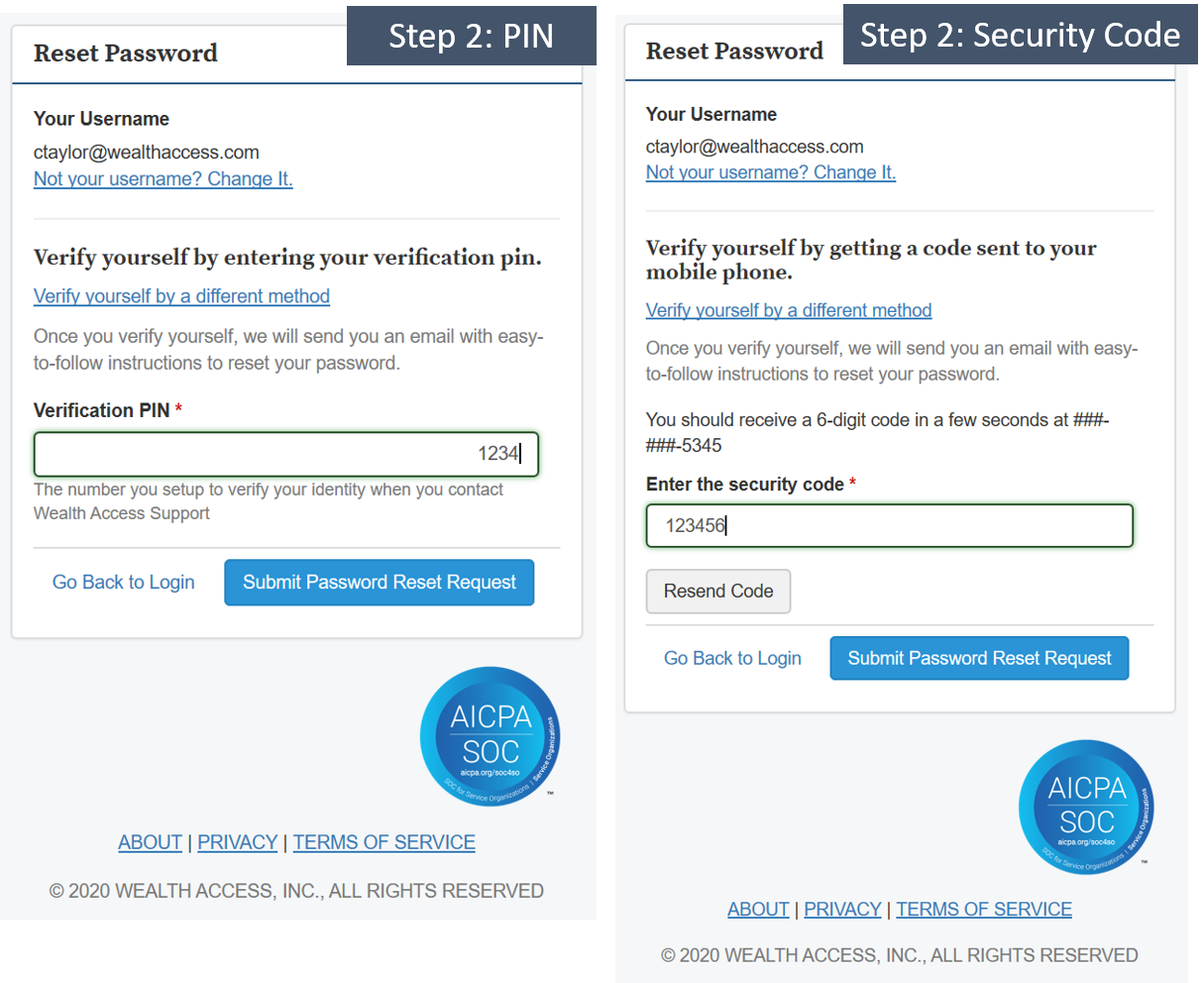Viewport: 1204px width, 983px height.
Task: Click the AICPA SOC badge in right panel
Action: pyautogui.click(x=1087, y=807)
